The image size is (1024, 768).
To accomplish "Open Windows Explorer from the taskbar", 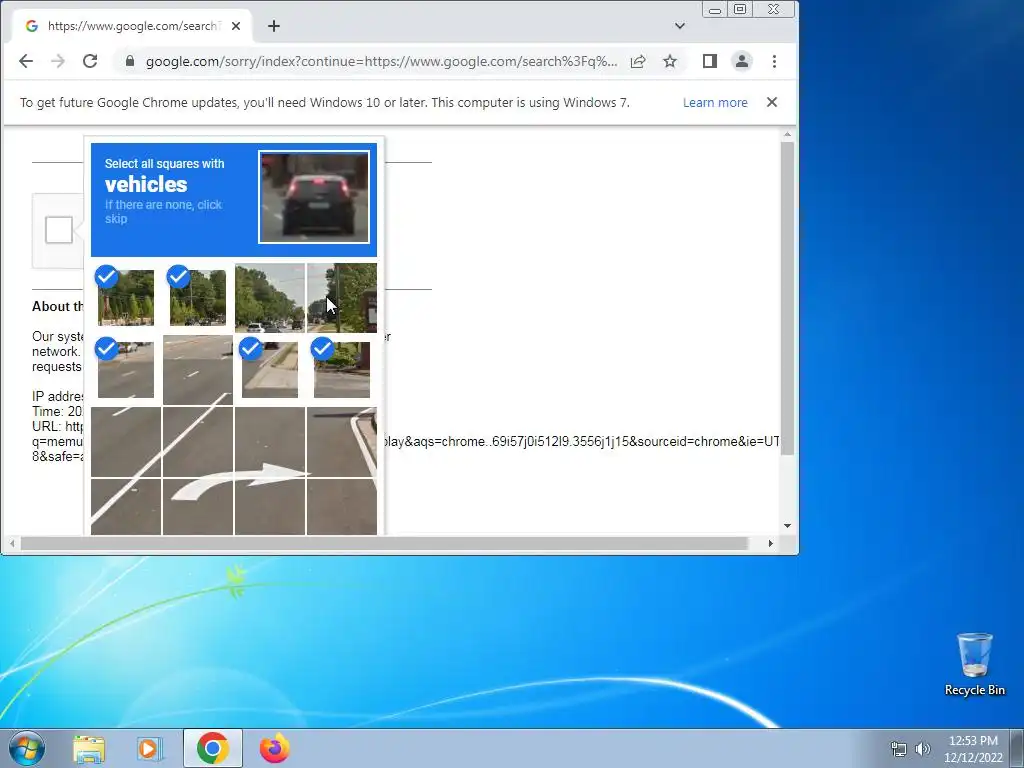I will (89, 749).
